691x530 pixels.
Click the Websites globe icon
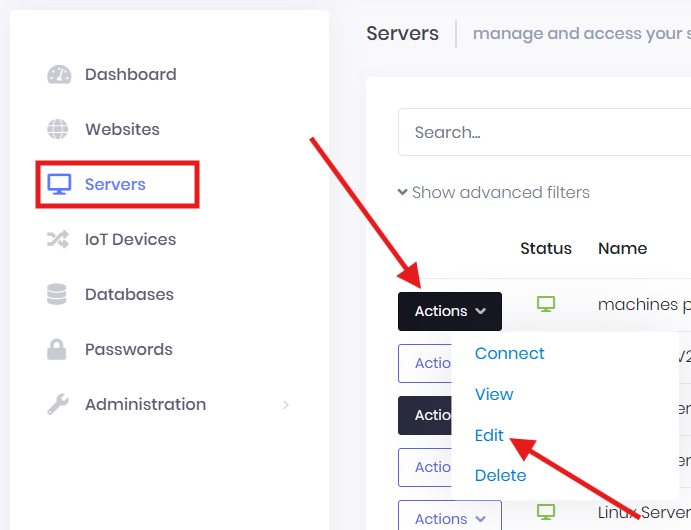pyautogui.click(x=59, y=130)
